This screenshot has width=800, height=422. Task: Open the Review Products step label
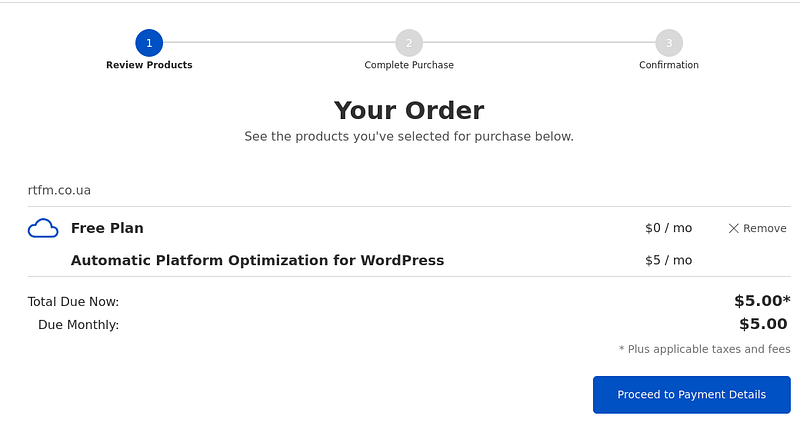point(149,65)
